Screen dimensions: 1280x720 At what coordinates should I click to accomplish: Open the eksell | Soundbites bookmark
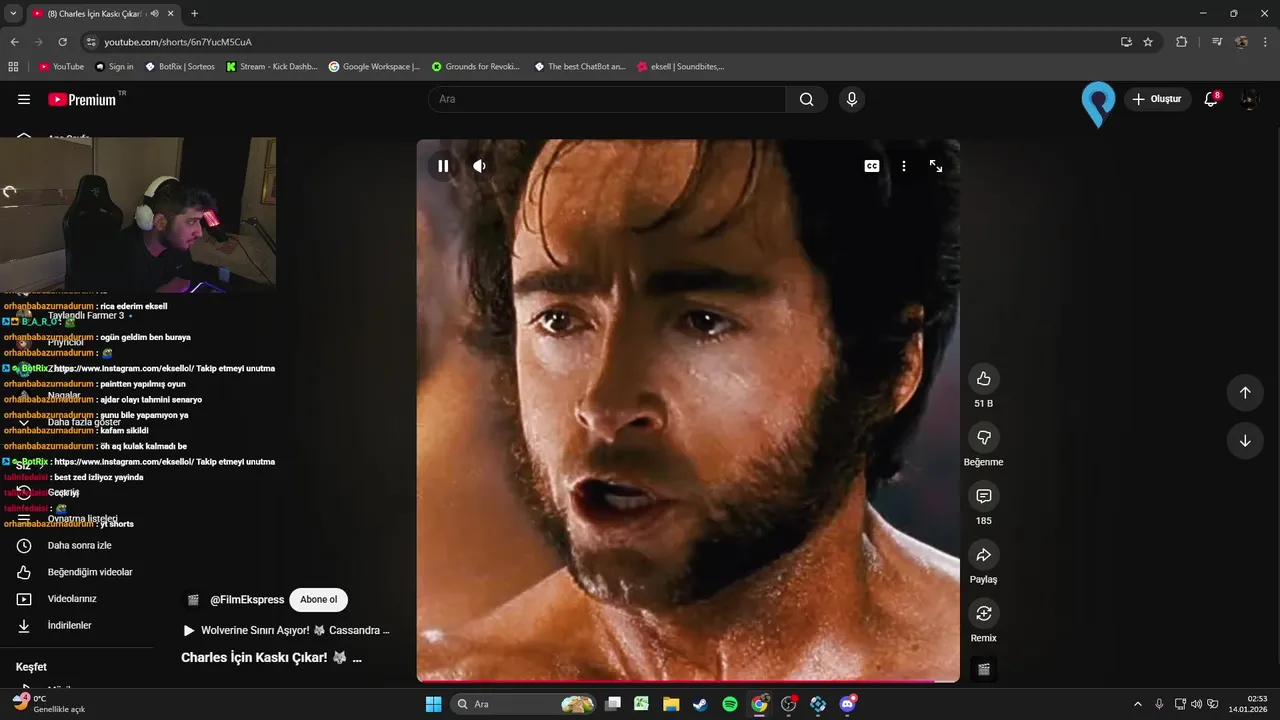click(x=680, y=67)
